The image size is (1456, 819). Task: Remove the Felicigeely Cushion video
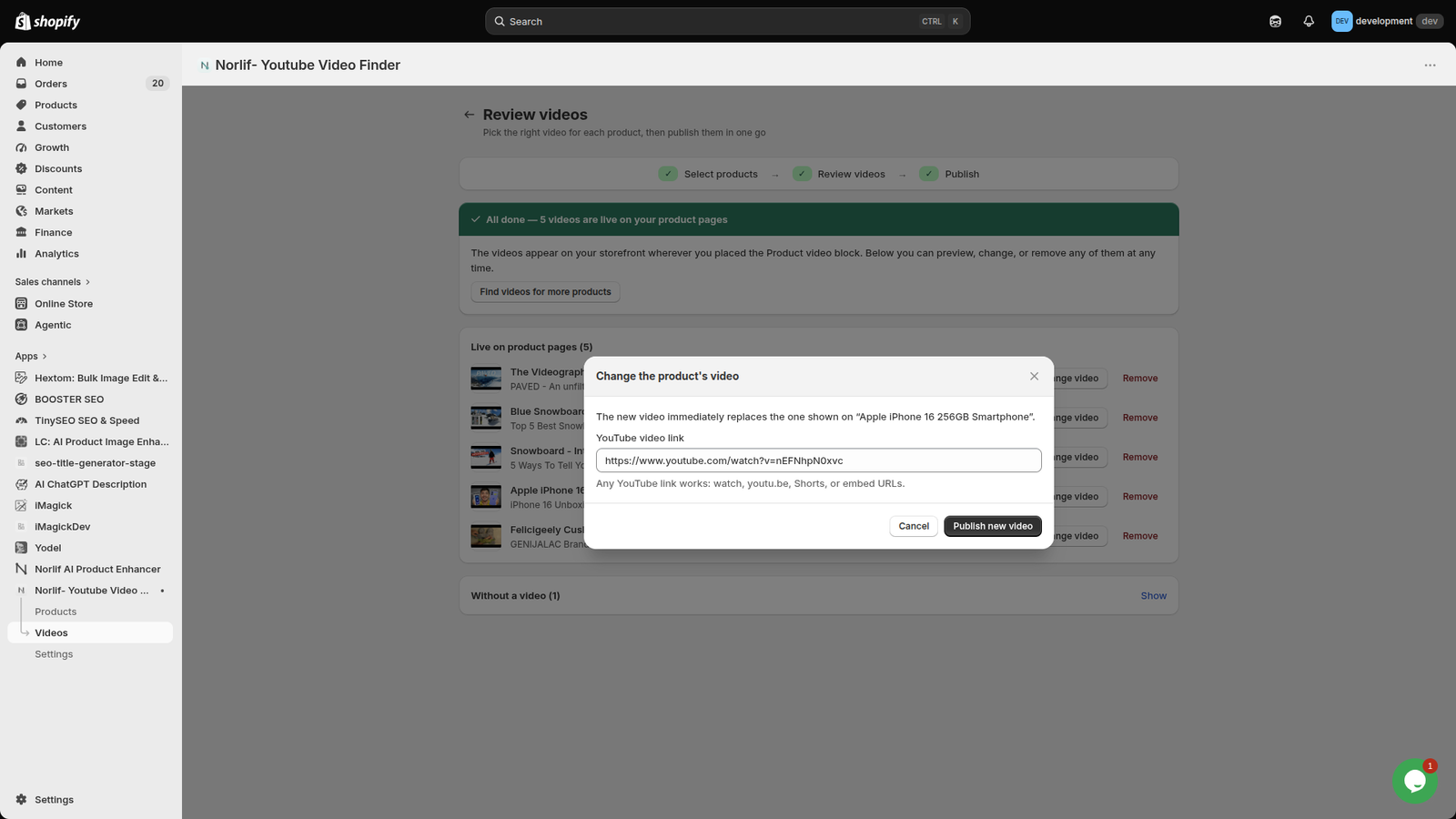(1140, 536)
